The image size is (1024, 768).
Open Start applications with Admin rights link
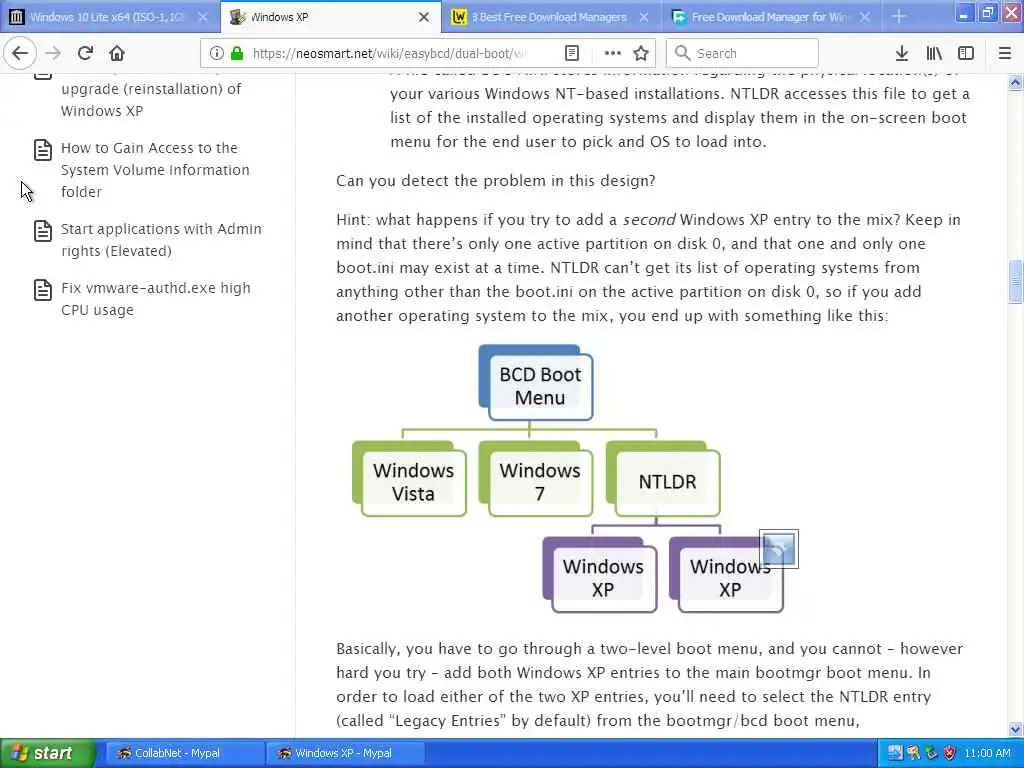pyautogui.click(x=161, y=240)
